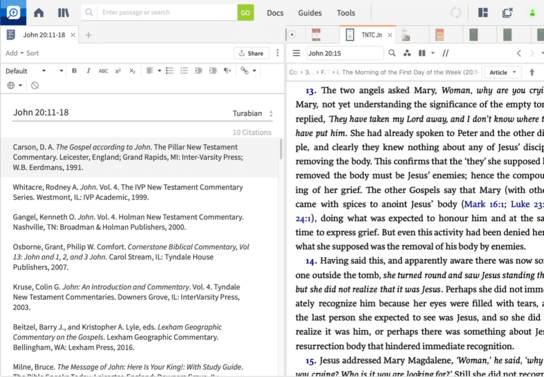Toggle small caps ABC formatting
This screenshot has width=544, height=377.
point(103,71)
